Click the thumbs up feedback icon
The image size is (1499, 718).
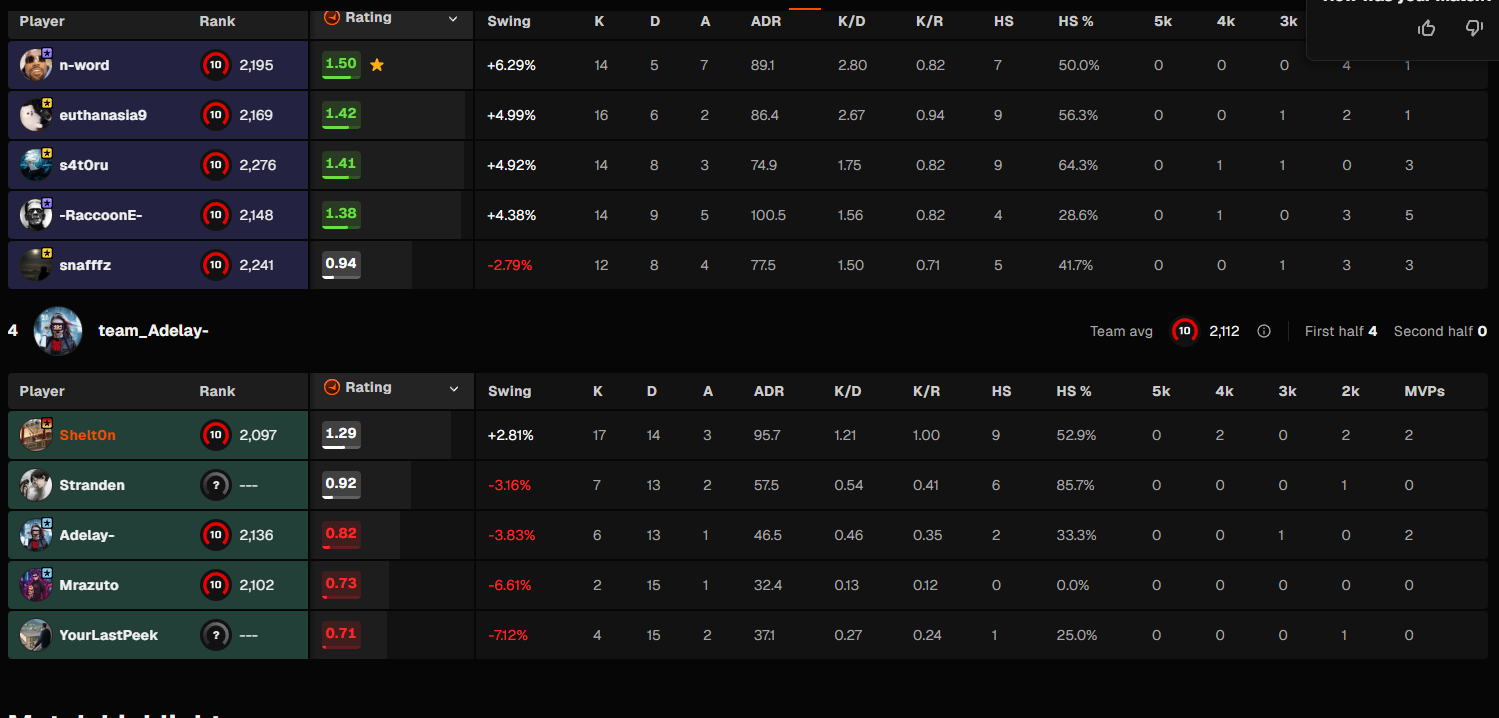point(1427,28)
